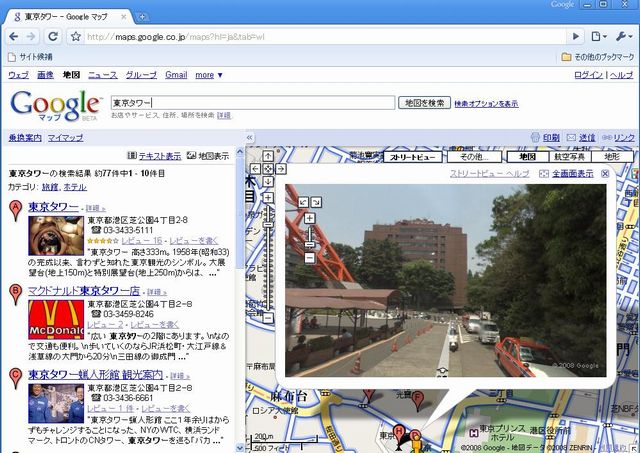Viewport: 640px width, 453px height.
Task: Open the Gmail navigation link
Action: [x=176, y=75]
